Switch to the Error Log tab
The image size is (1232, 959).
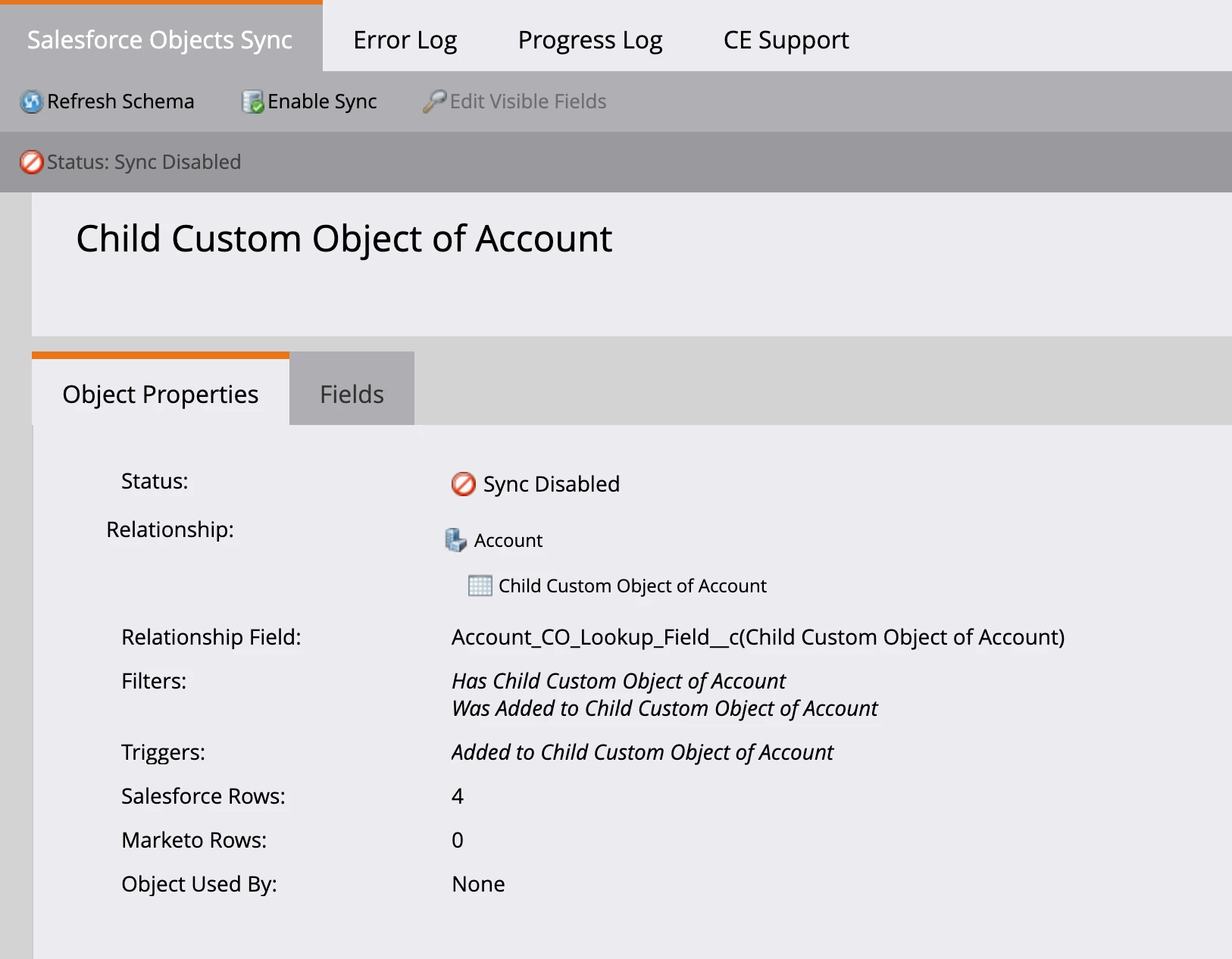pyautogui.click(x=405, y=39)
